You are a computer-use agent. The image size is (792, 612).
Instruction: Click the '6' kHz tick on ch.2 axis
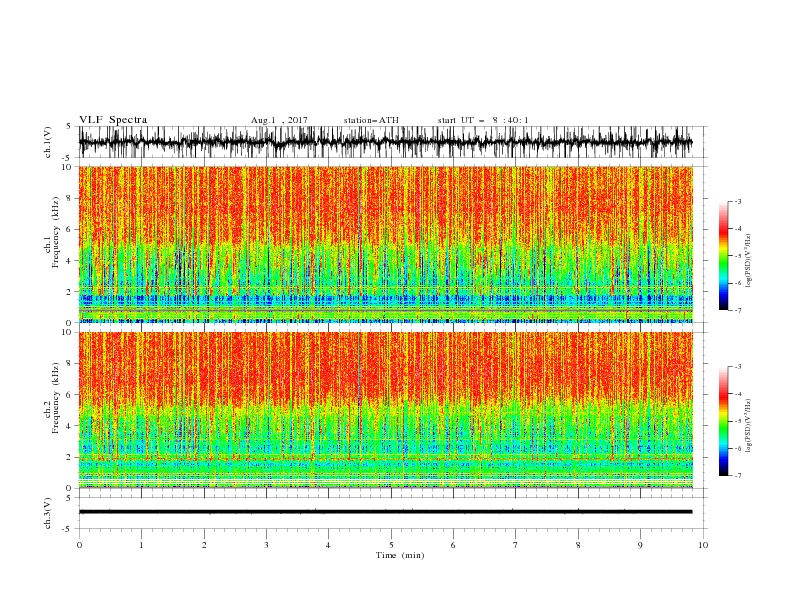(70, 395)
